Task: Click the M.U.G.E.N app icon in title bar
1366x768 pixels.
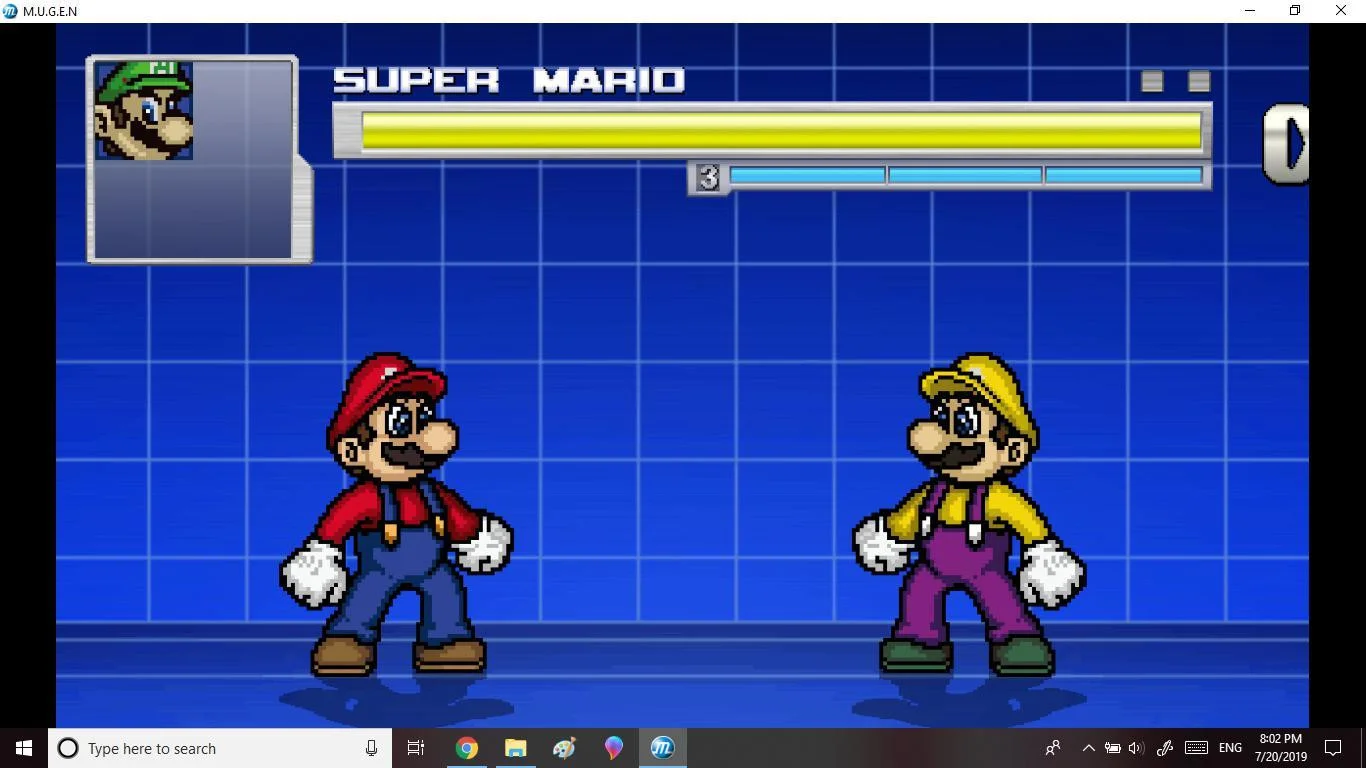Action: point(10,11)
